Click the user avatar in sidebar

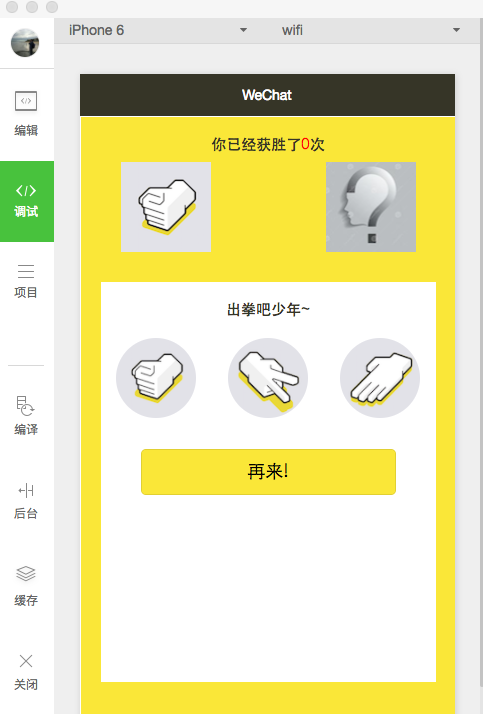pyautogui.click(x=25, y=43)
